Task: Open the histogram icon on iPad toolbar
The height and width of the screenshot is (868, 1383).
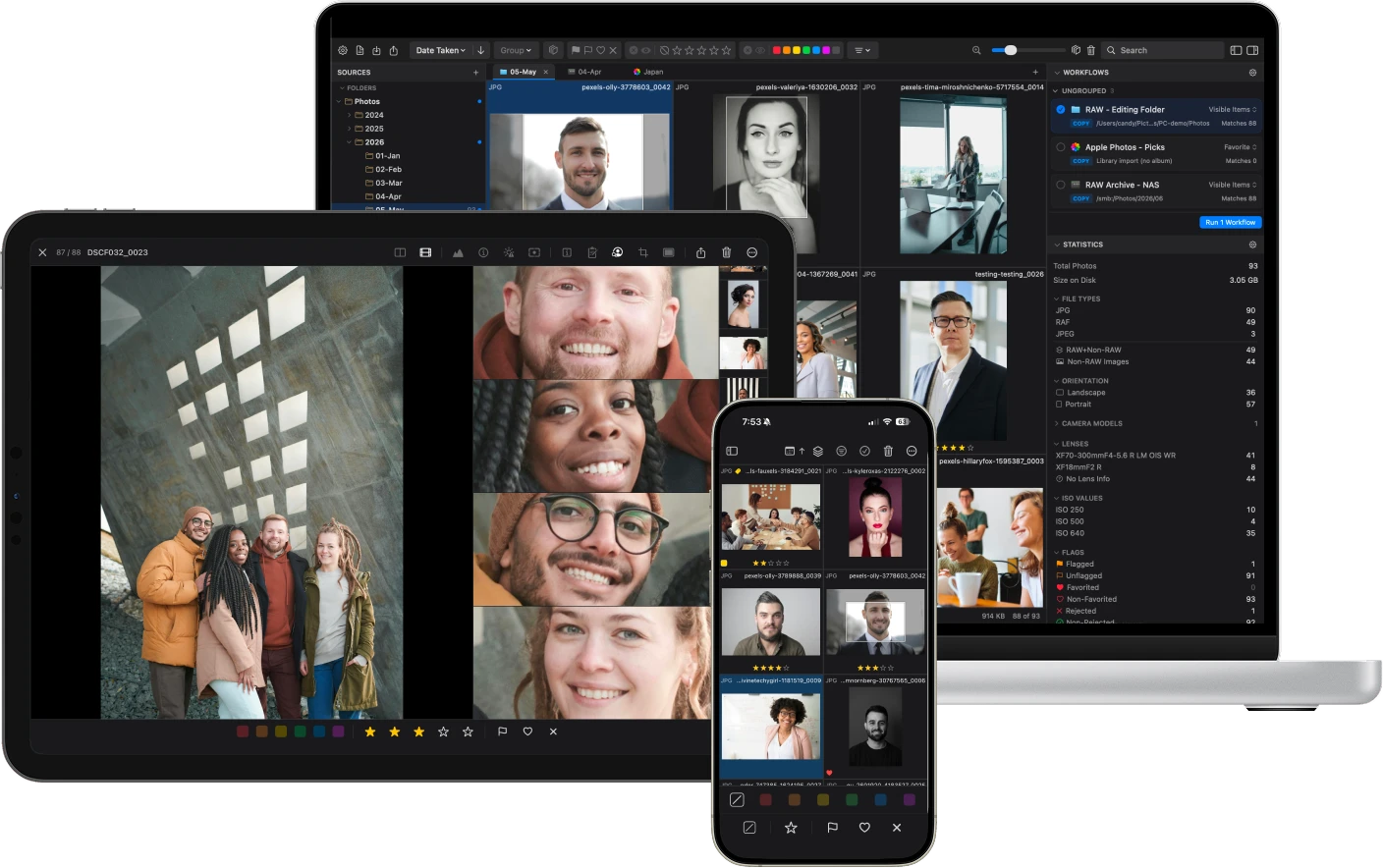Action: pyautogui.click(x=458, y=252)
